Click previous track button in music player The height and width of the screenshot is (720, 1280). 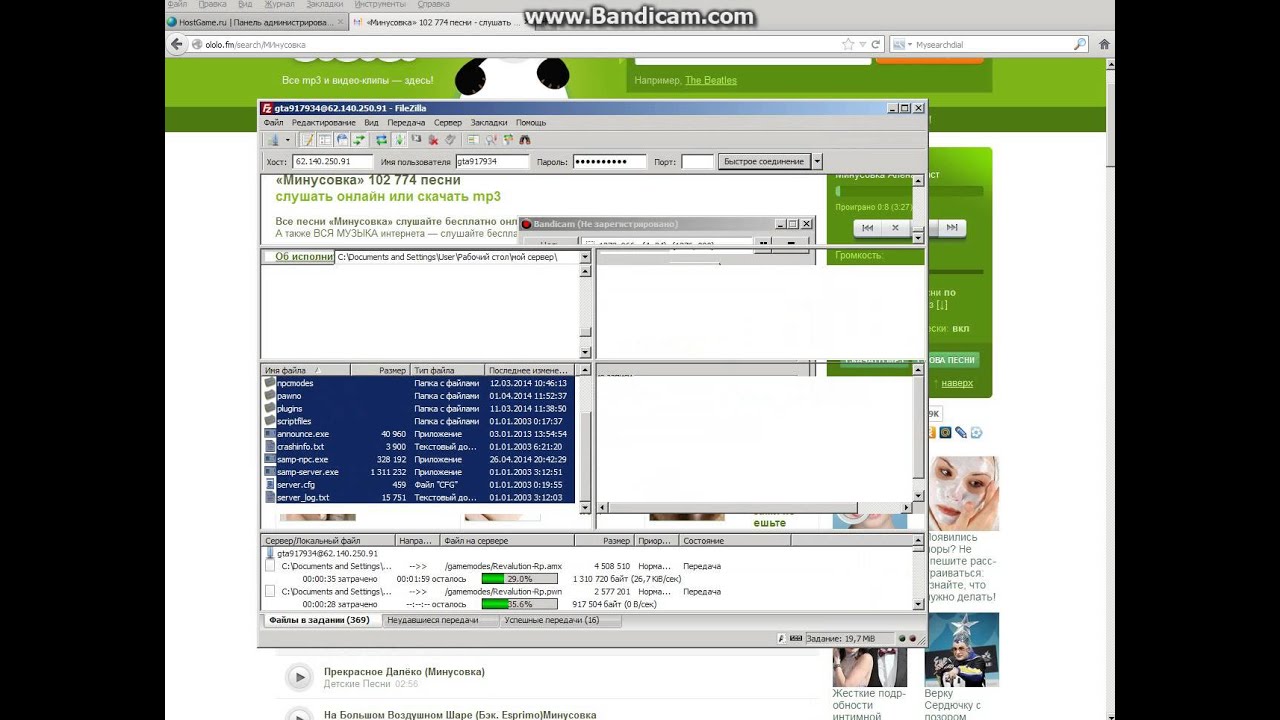(867, 228)
